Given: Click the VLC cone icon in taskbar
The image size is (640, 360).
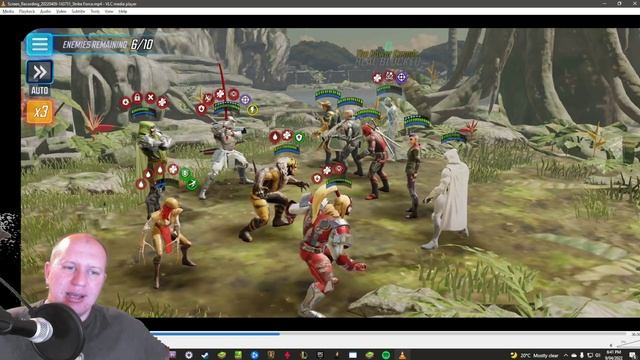Looking at the screenshot, I should click(402, 355).
